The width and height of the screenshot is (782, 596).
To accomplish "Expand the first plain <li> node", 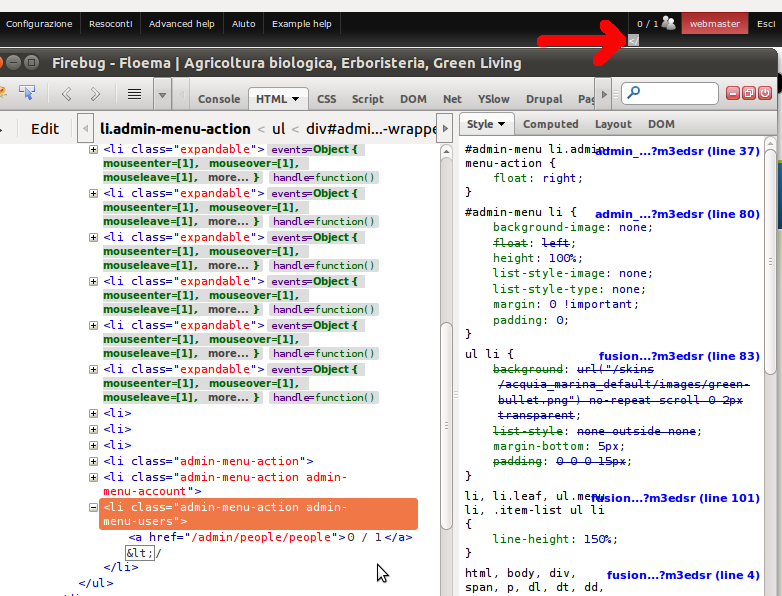I will pyautogui.click(x=93, y=413).
